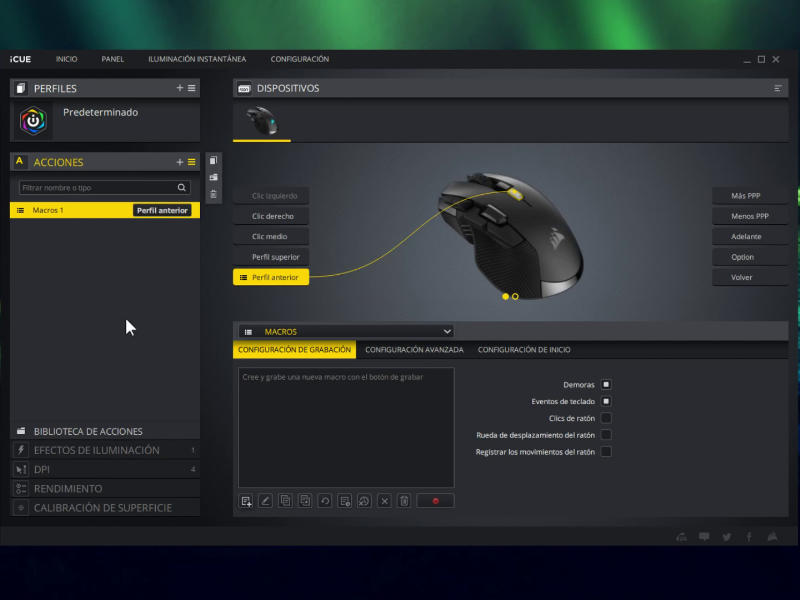This screenshot has width=800, height=600.
Task: Select the highlighted Perfil anterior button
Action: (x=271, y=277)
